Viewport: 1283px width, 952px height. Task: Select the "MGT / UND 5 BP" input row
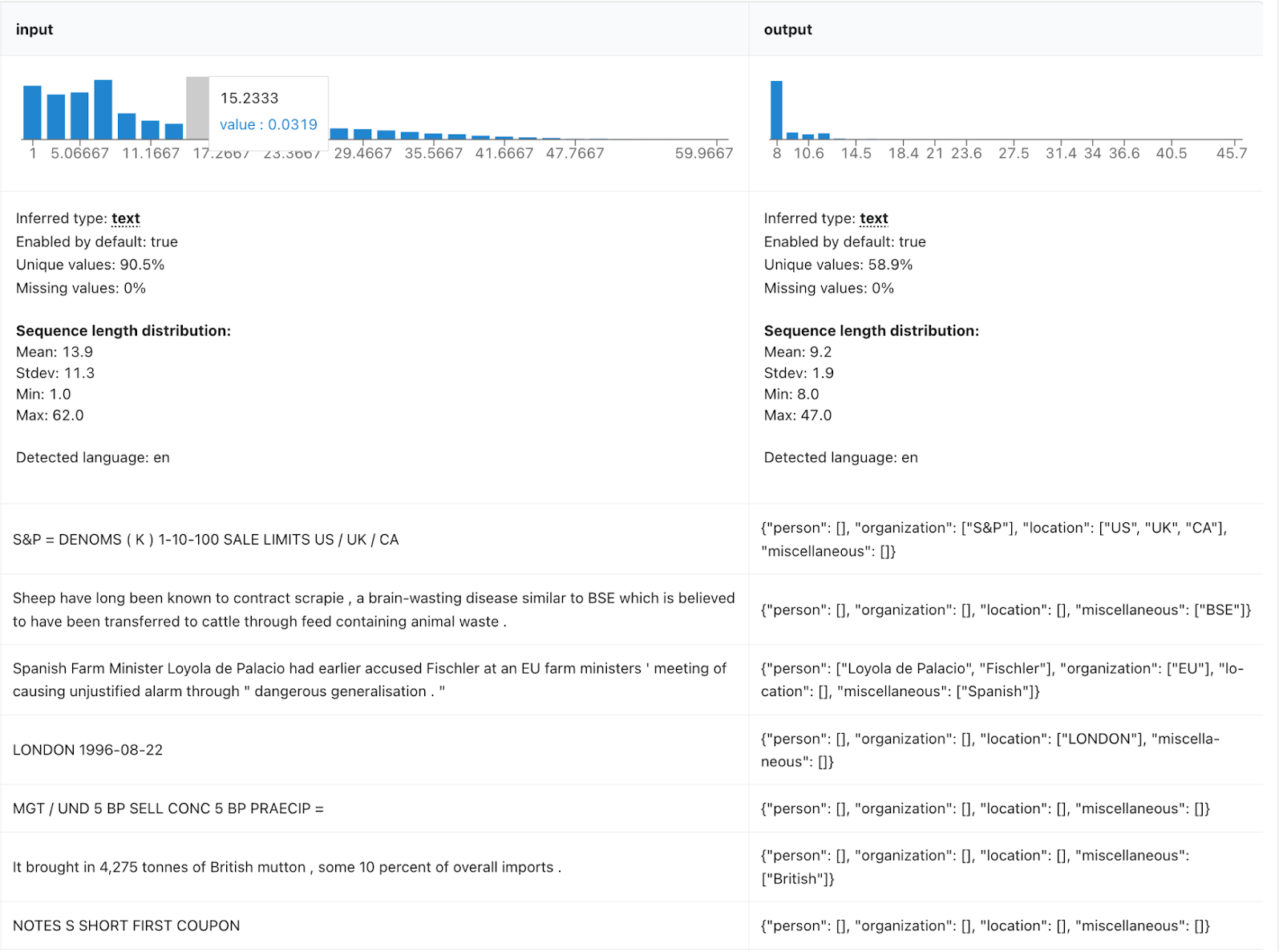[168, 808]
